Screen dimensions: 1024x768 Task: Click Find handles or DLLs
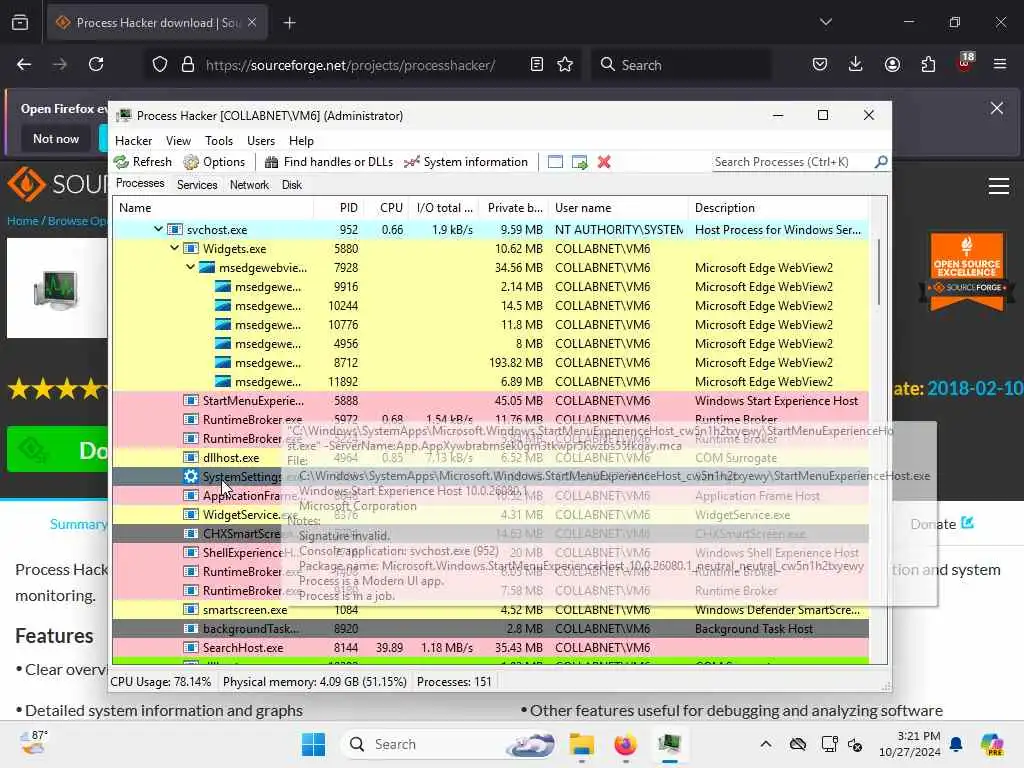pyautogui.click(x=329, y=162)
